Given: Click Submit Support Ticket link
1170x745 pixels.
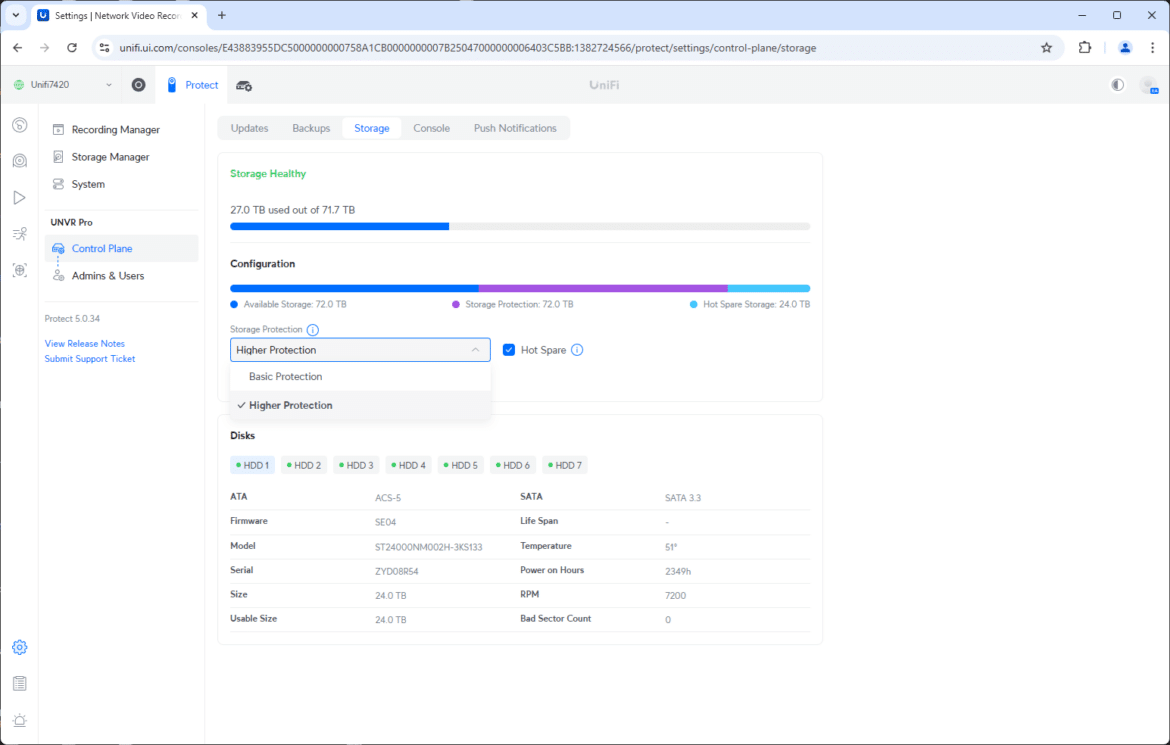Looking at the screenshot, I should 90,359.
